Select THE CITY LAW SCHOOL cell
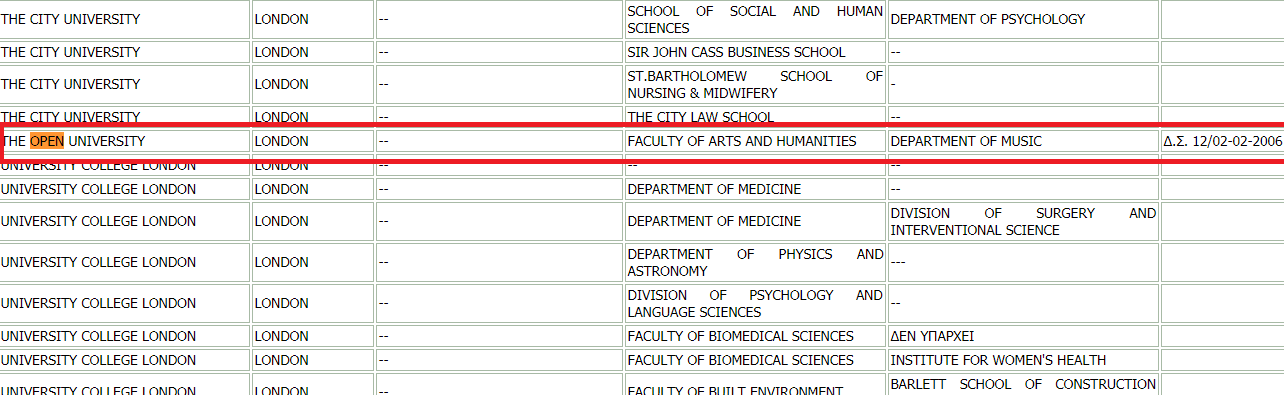The height and width of the screenshot is (395, 1284). (x=755, y=117)
